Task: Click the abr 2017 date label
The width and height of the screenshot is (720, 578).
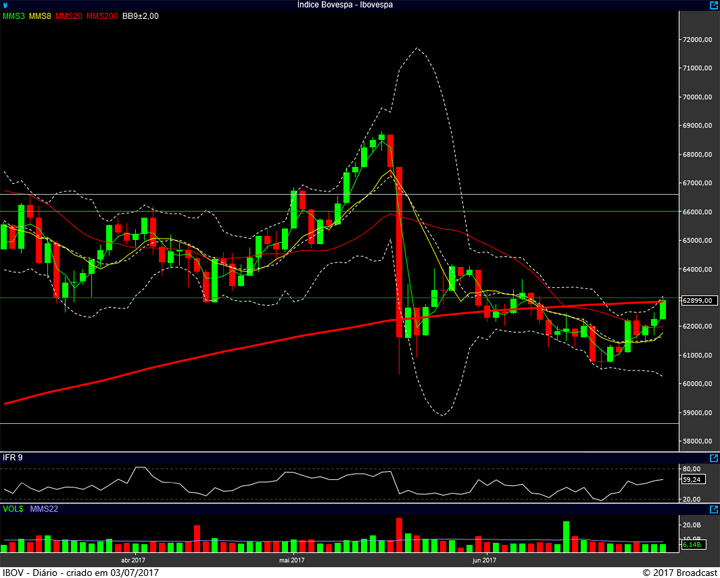Action: [133, 560]
